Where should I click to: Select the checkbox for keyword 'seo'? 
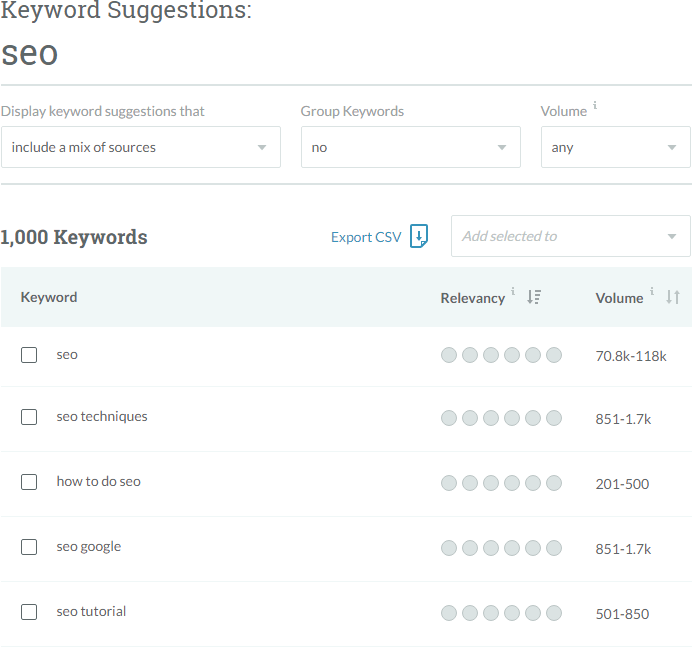tap(29, 355)
